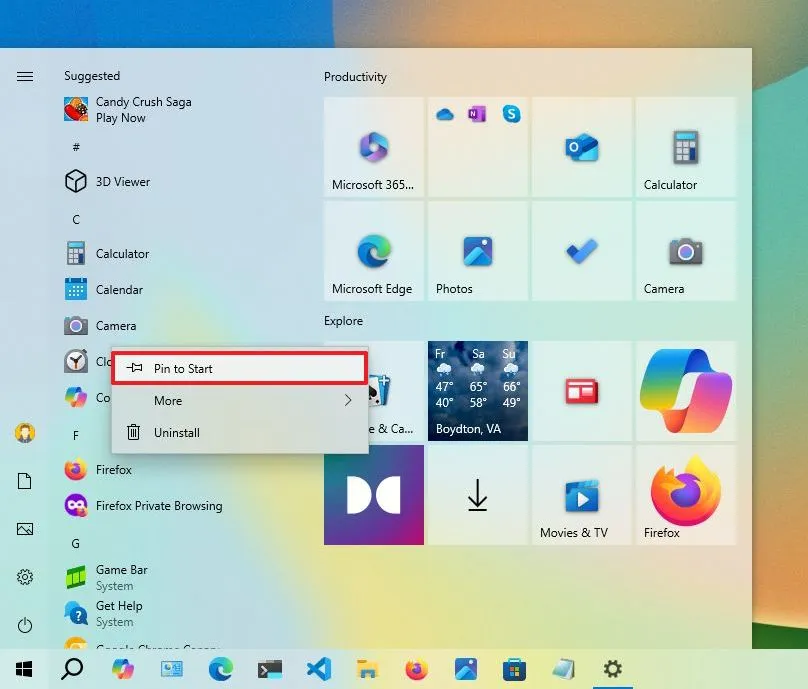Open the Microsoft 365 tile

point(373,147)
